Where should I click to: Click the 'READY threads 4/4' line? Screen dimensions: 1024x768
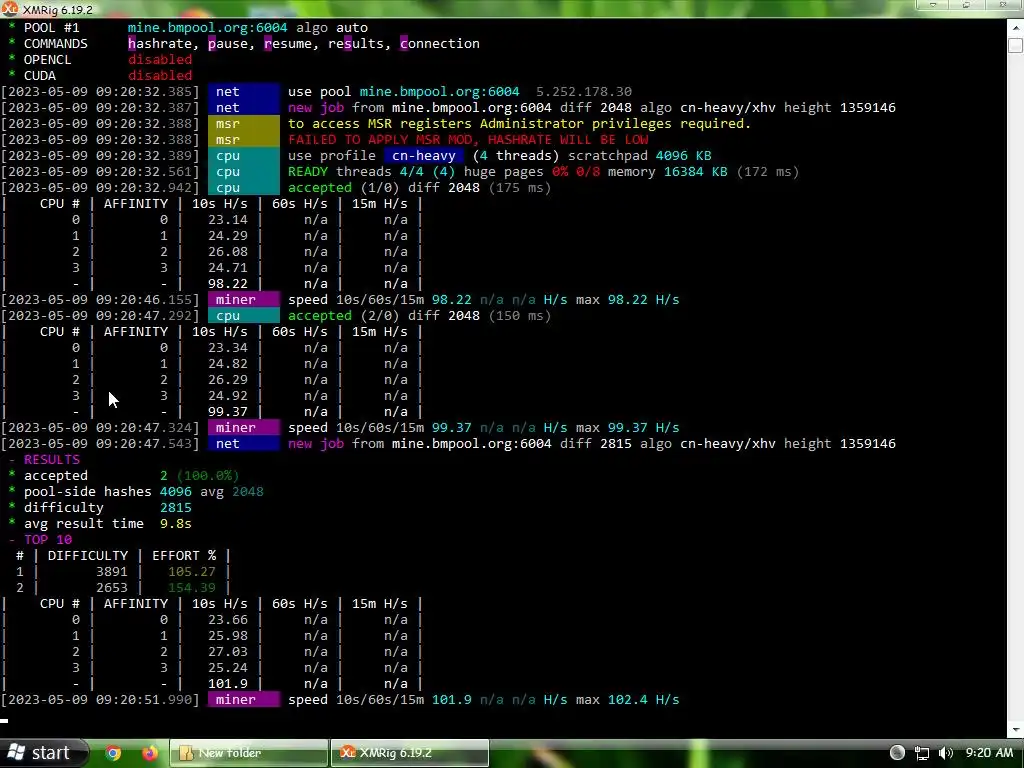coord(543,172)
